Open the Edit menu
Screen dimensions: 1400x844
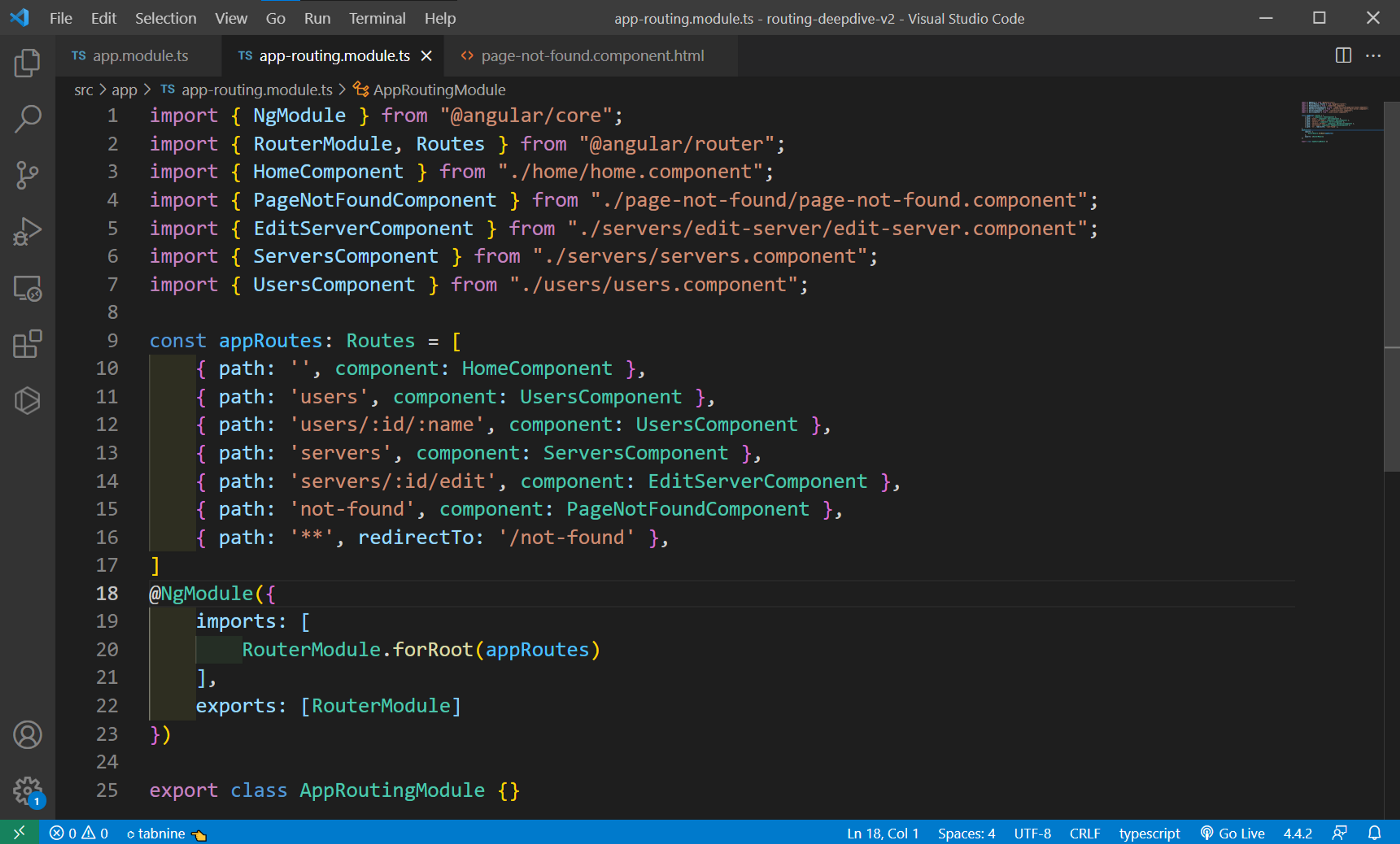pyautogui.click(x=103, y=18)
